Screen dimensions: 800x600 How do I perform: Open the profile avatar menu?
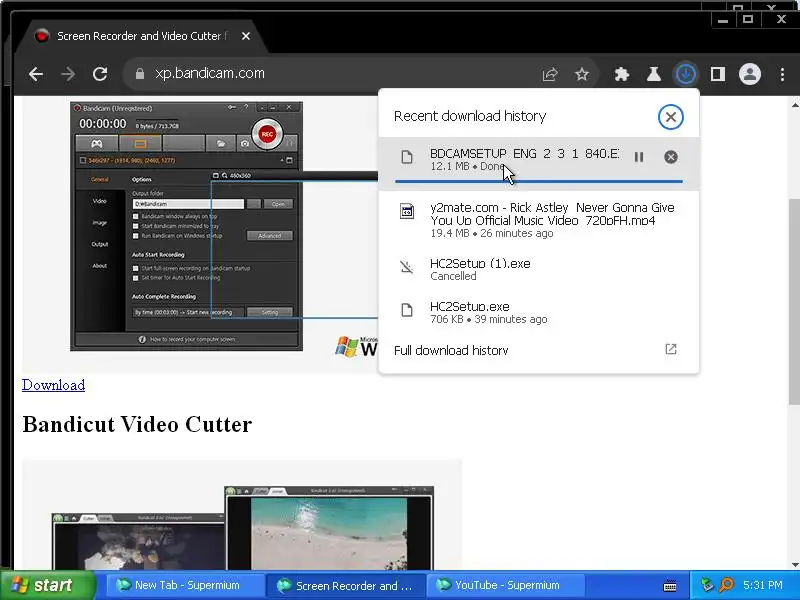point(750,74)
